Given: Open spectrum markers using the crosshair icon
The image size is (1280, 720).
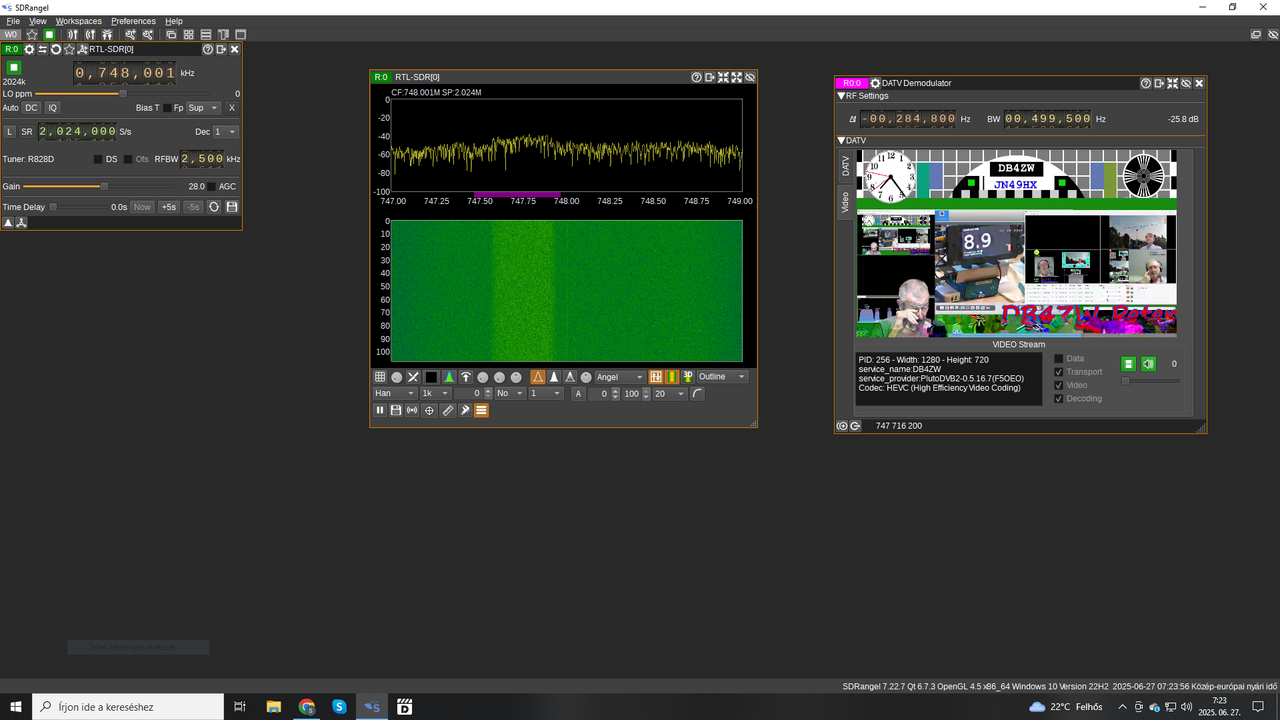Looking at the screenshot, I should pyautogui.click(x=430, y=410).
